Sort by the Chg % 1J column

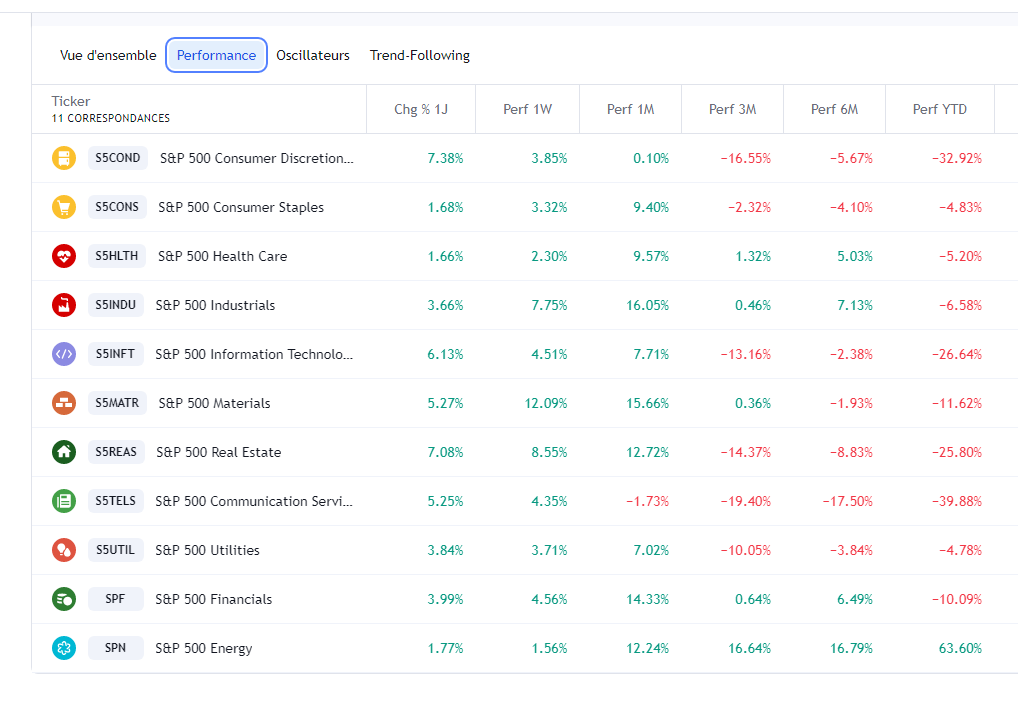point(421,109)
